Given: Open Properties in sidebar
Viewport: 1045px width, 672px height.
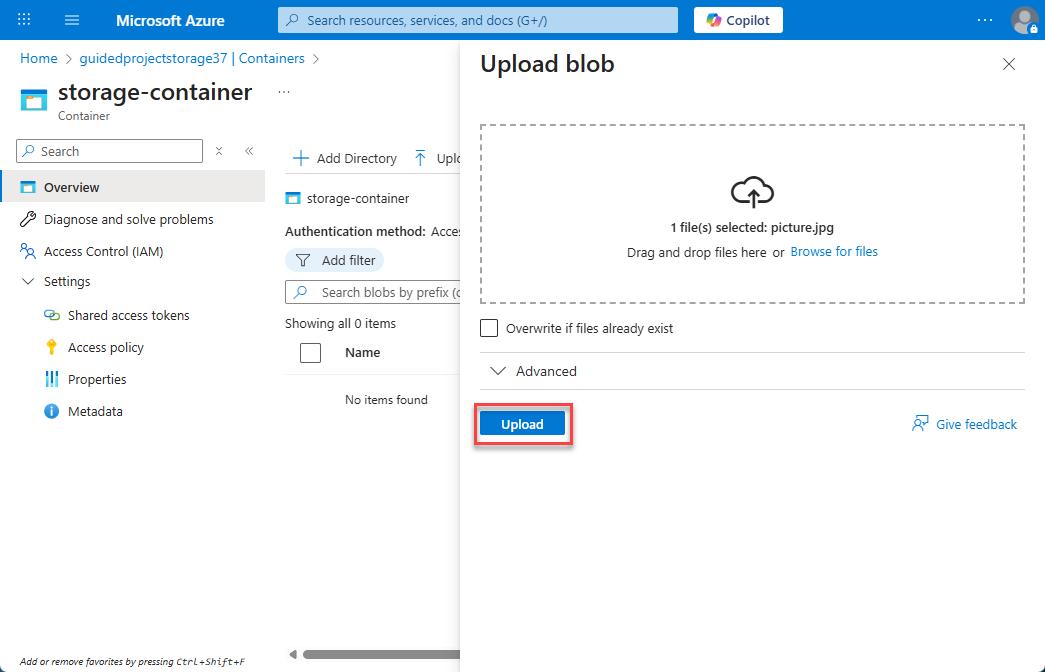Looking at the screenshot, I should (x=97, y=379).
